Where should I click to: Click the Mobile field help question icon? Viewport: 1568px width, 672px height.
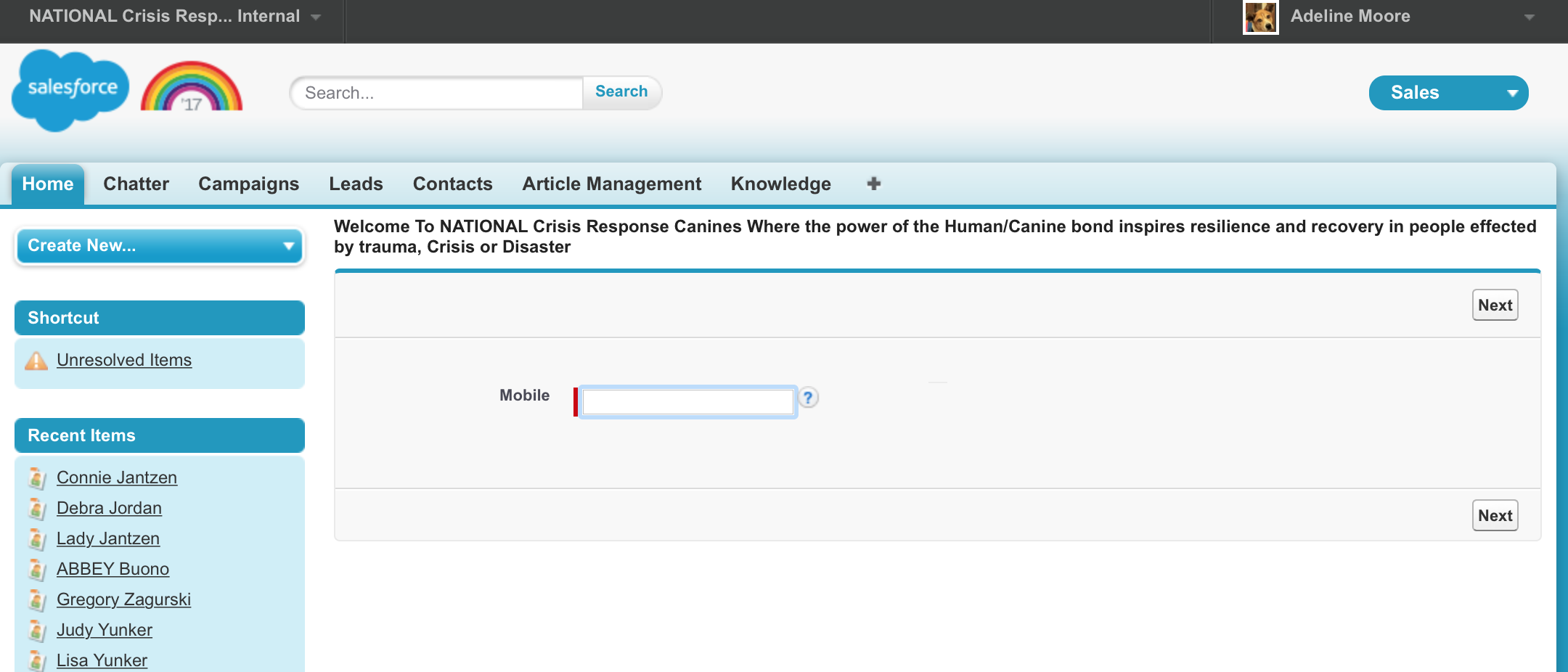pyautogui.click(x=808, y=398)
